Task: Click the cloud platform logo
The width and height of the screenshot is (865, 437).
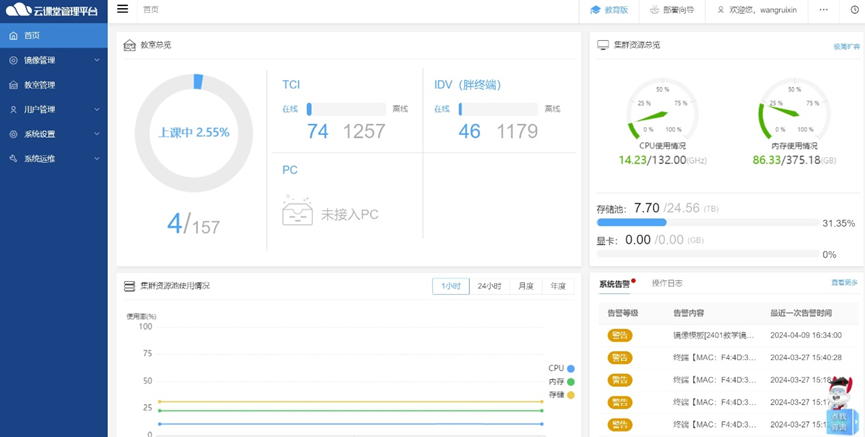Action: point(18,10)
